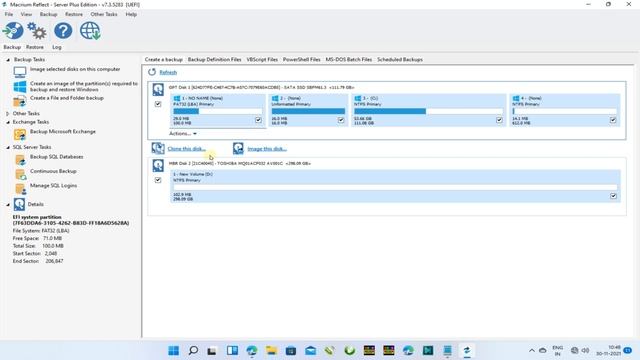Click the Image this disk icon
Image resolution: width=640 pixels, height=360 pixels.
coord(238,148)
